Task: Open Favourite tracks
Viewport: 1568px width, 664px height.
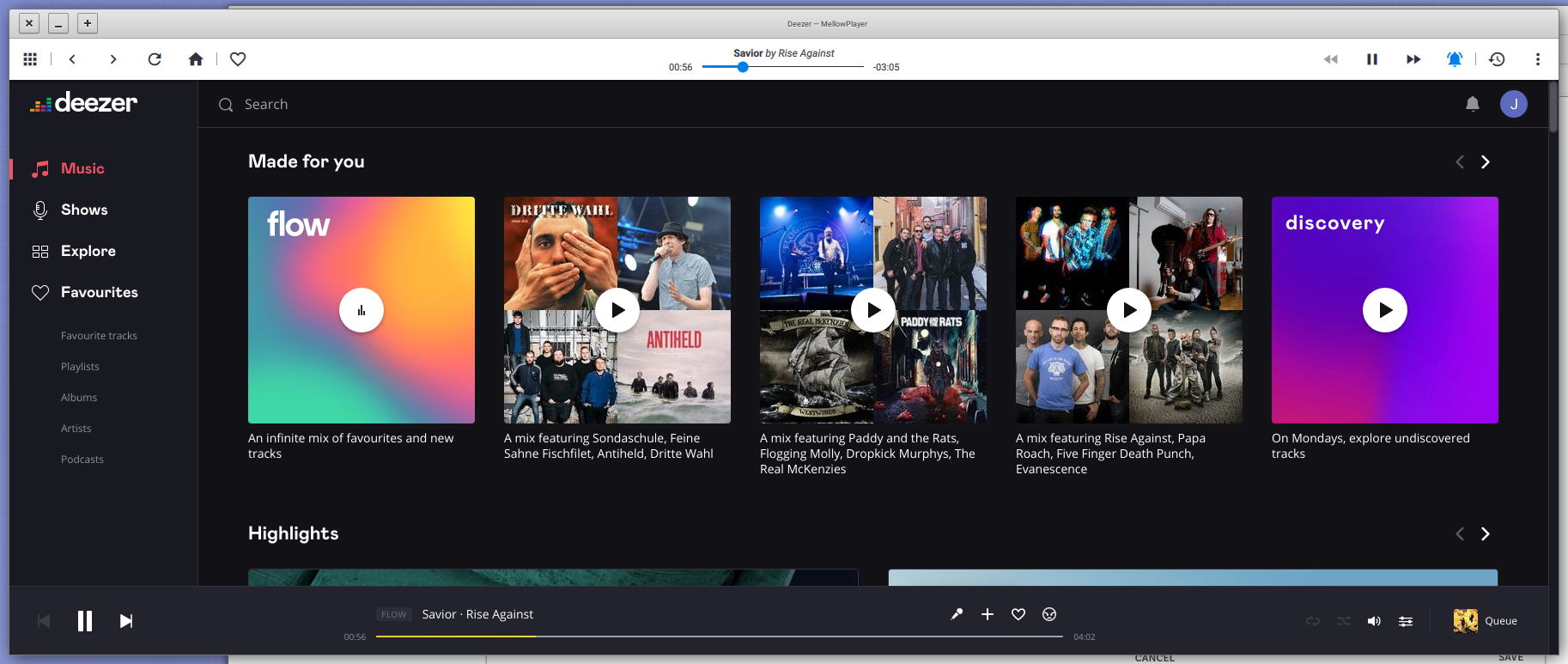Action: coord(99,336)
